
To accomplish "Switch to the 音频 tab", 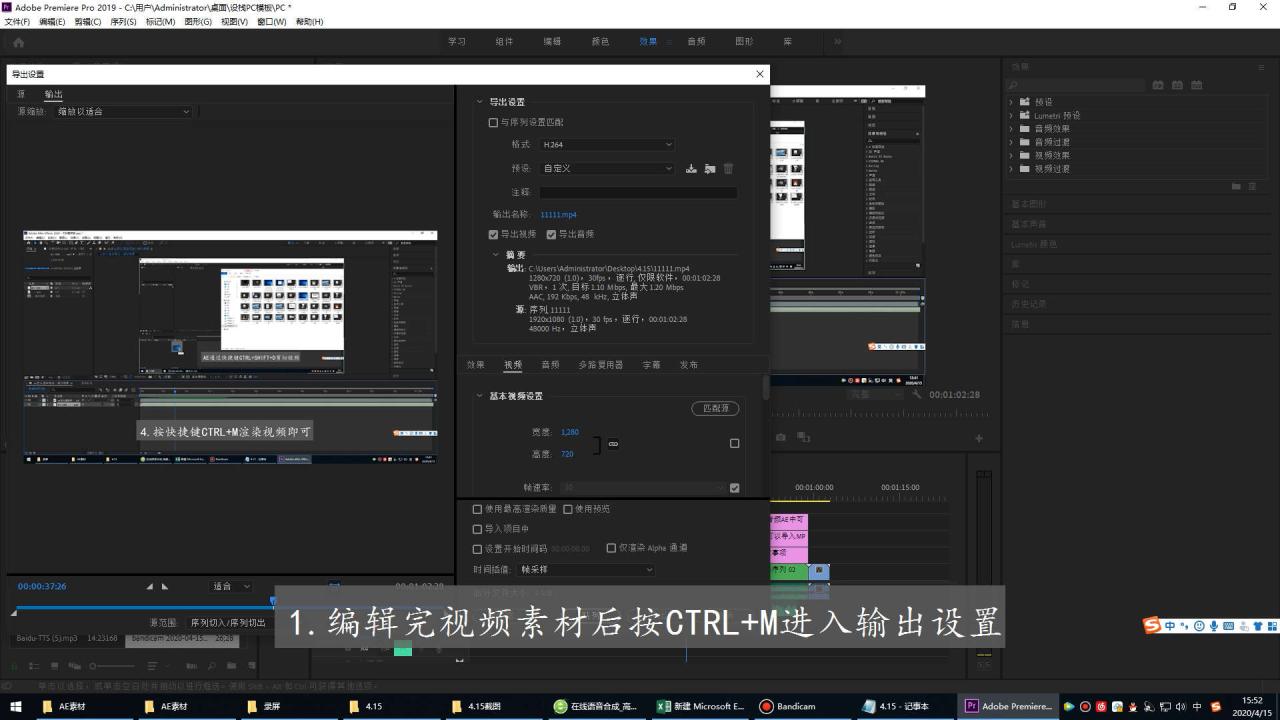I will pos(550,365).
